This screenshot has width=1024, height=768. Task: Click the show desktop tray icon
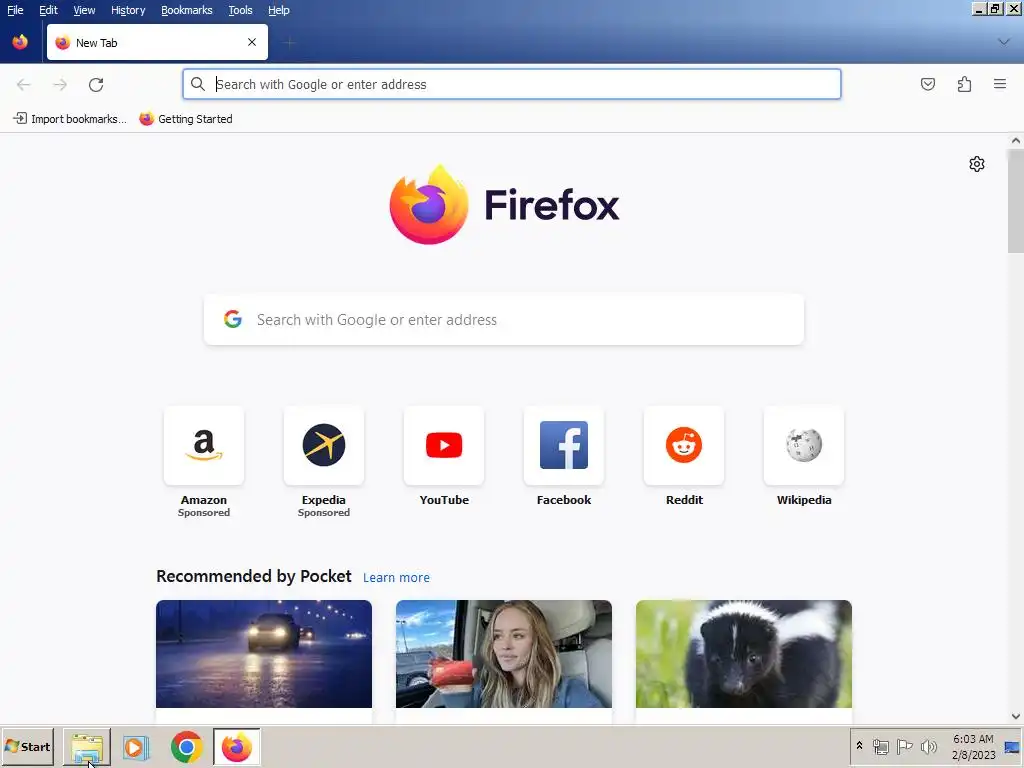pos(1012,747)
